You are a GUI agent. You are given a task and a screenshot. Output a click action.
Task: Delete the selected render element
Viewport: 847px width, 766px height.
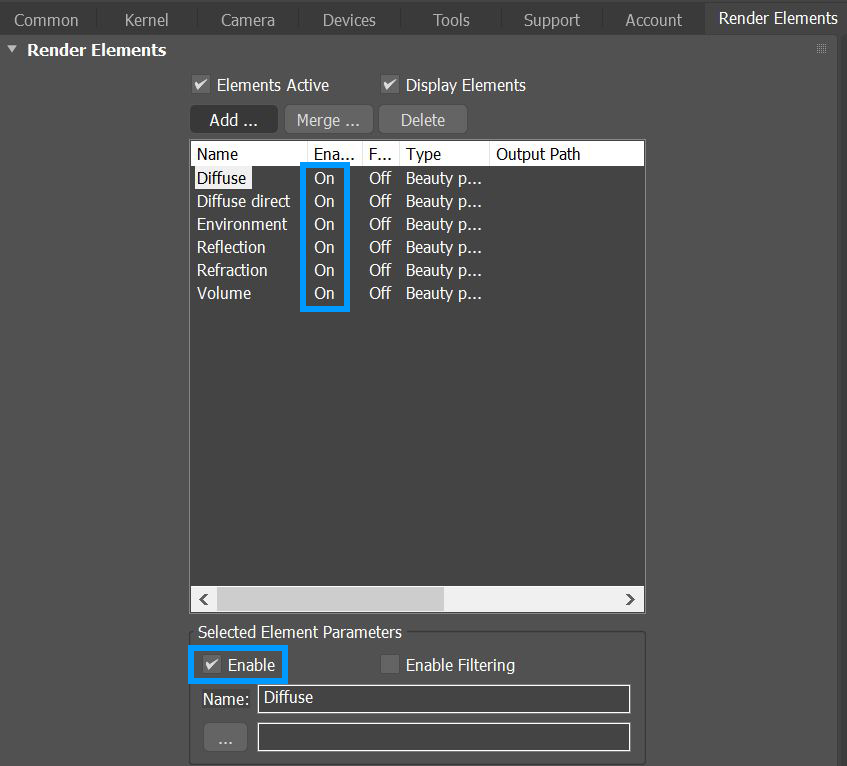(x=422, y=119)
